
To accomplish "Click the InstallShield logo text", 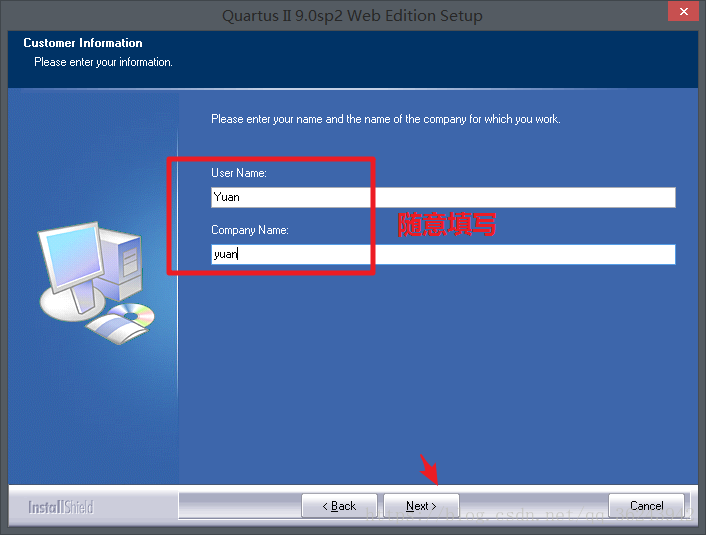I will 61,508.
